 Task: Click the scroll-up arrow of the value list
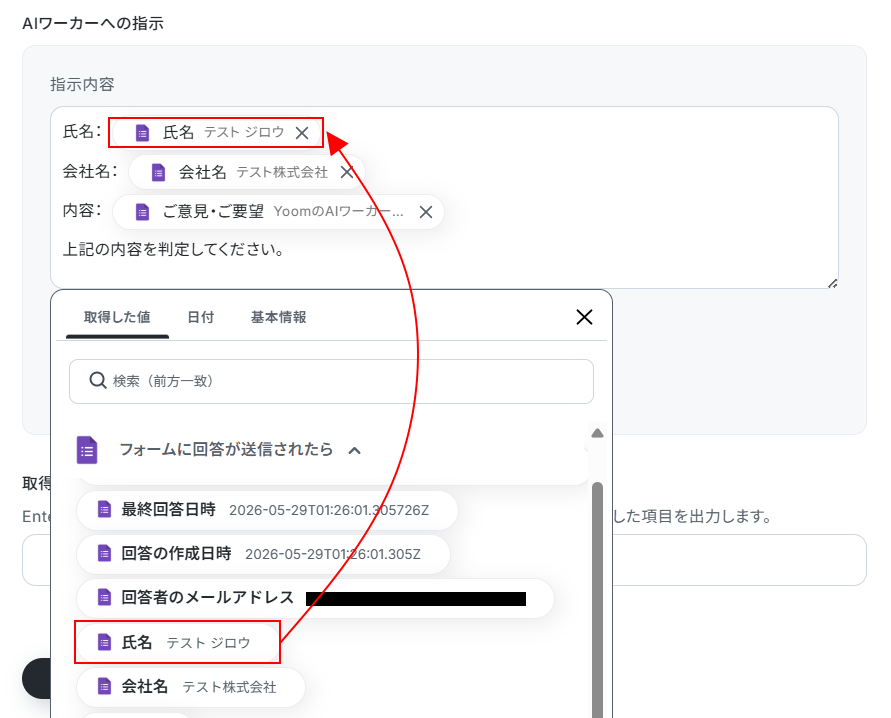597,433
